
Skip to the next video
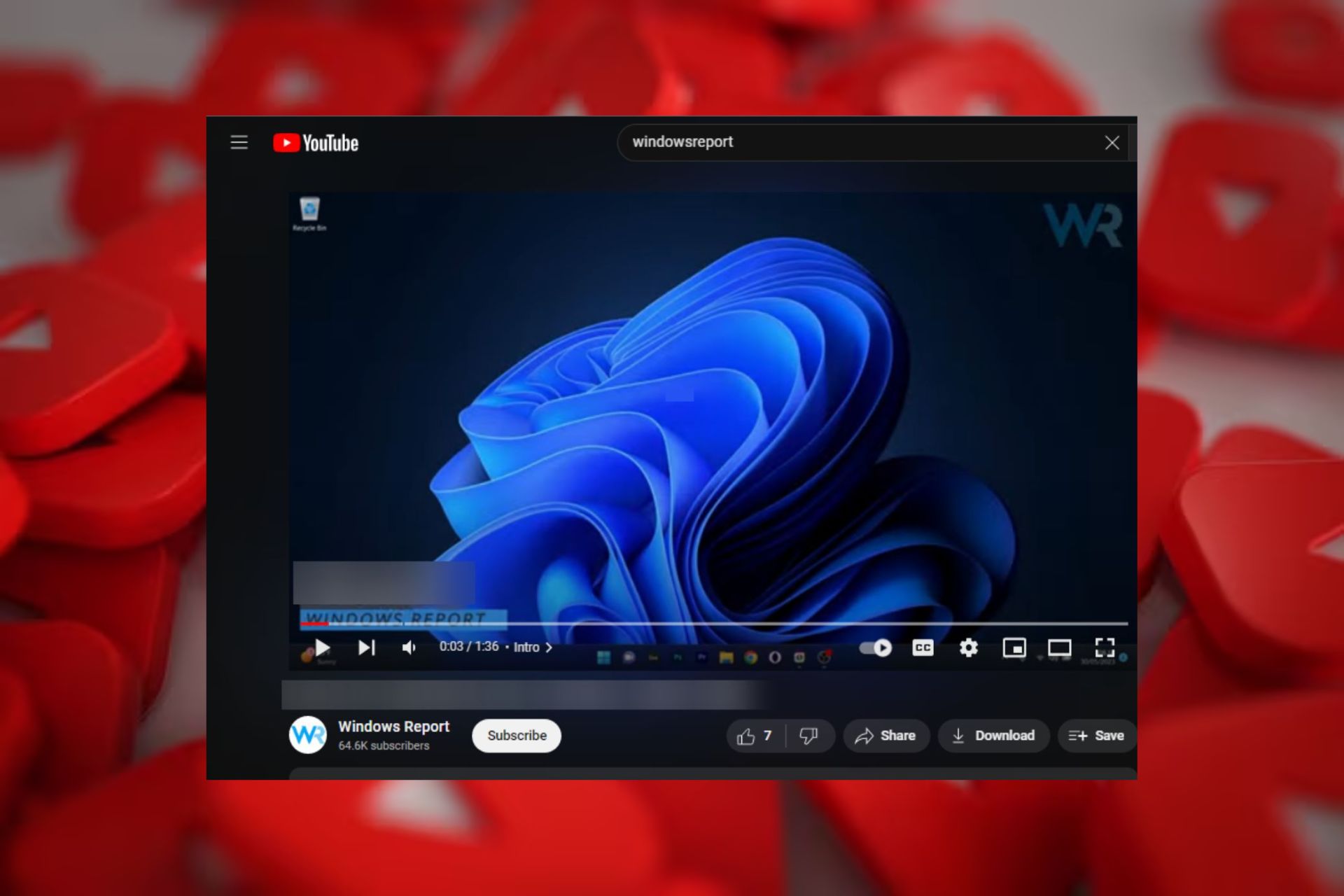pos(367,647)
